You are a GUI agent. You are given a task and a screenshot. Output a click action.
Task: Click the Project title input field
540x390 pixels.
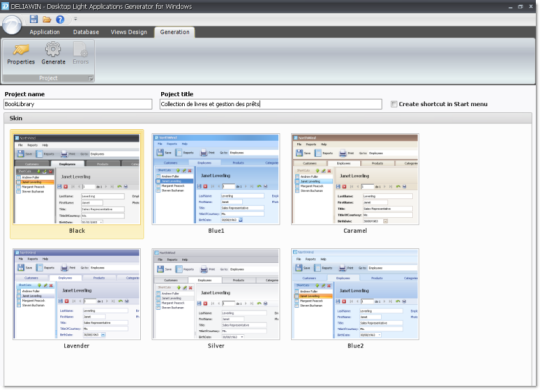pyautogui.click(x=271, y=104)
